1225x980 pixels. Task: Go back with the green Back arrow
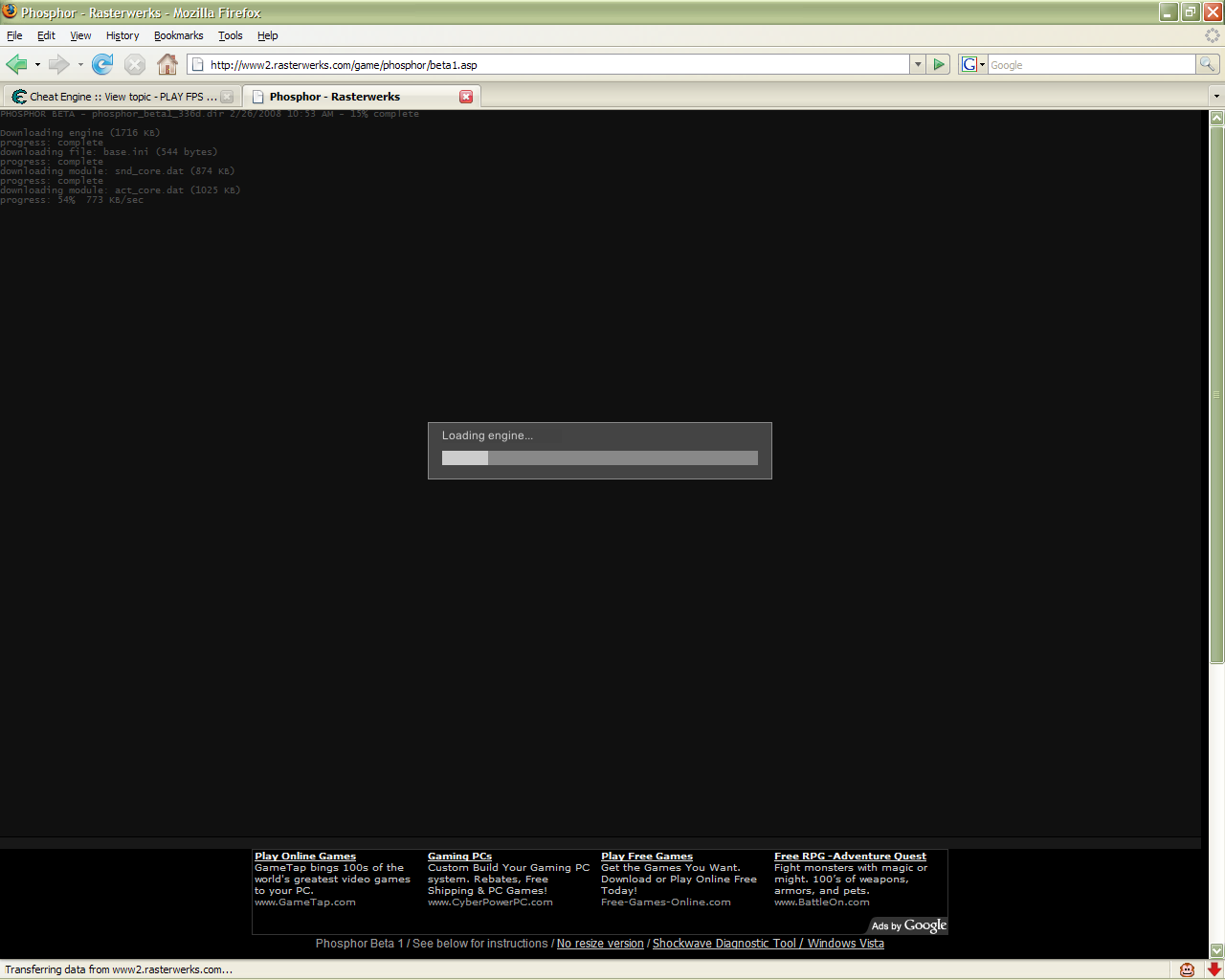(x=16, y=64)
